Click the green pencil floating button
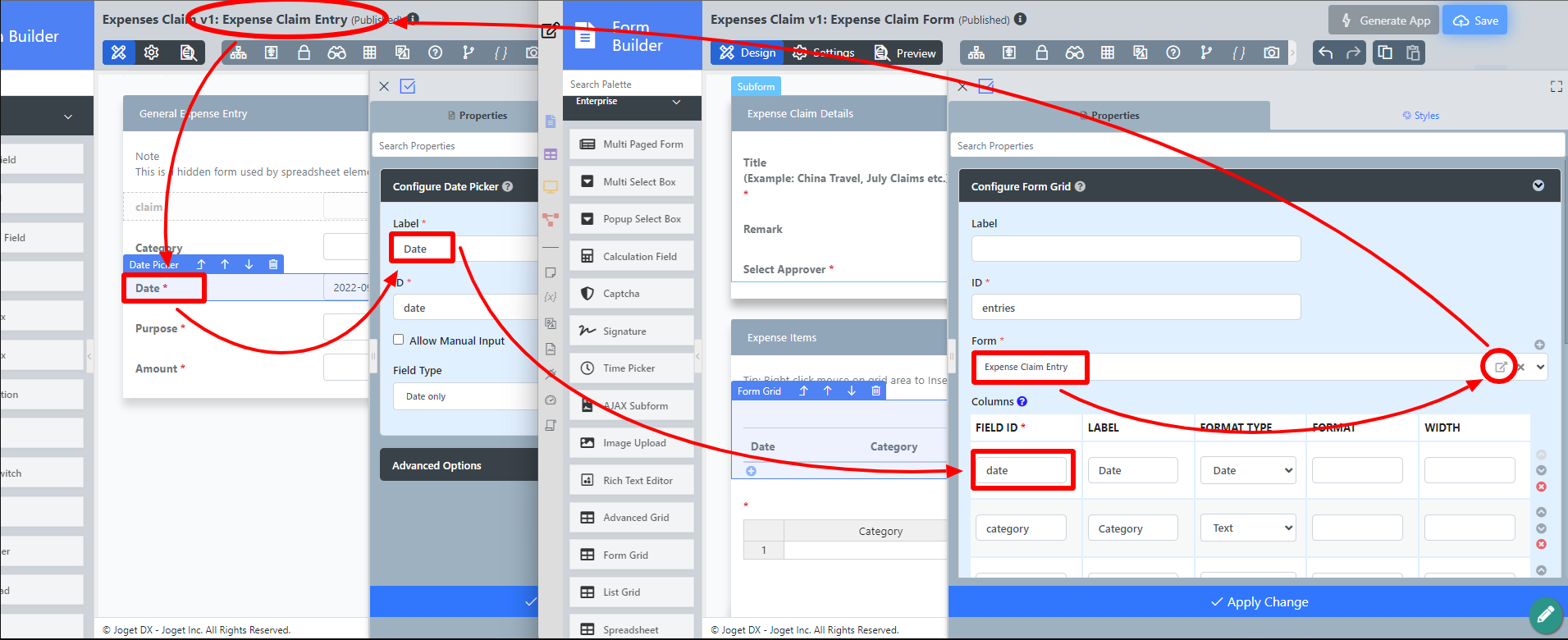Image resolution: width=1568 pixels, height=640 pixels. (x=1545, y=614)
